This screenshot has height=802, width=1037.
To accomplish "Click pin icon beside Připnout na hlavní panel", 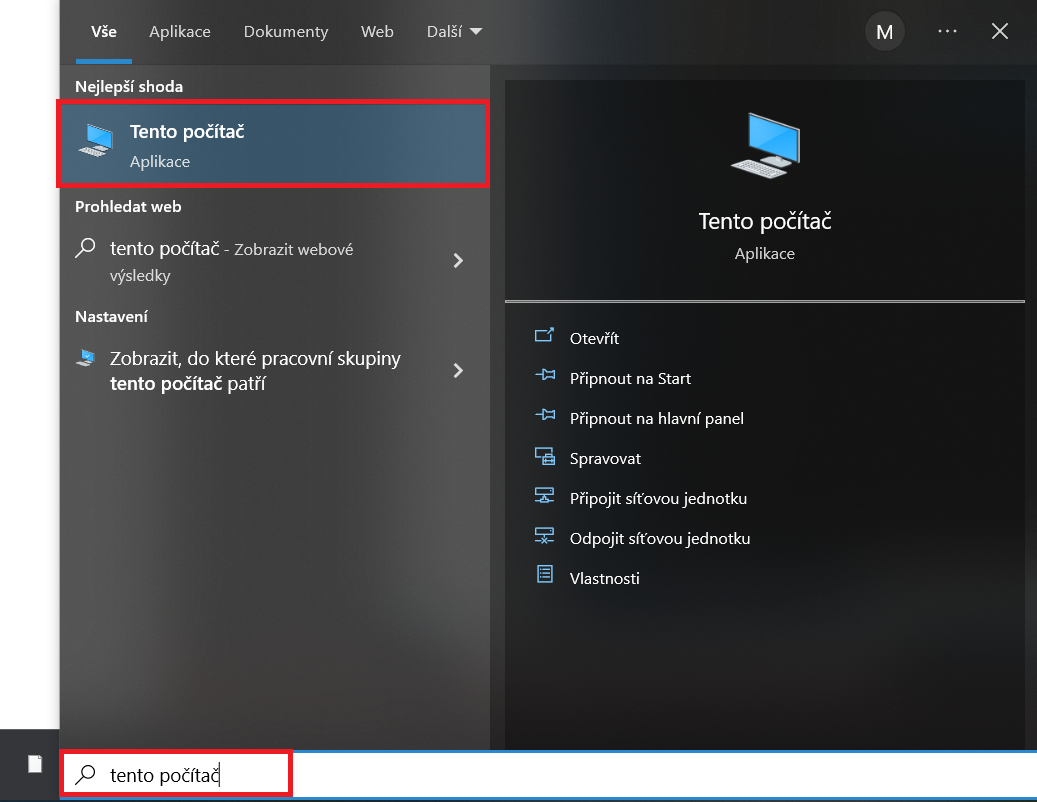I will coord(545,415).
